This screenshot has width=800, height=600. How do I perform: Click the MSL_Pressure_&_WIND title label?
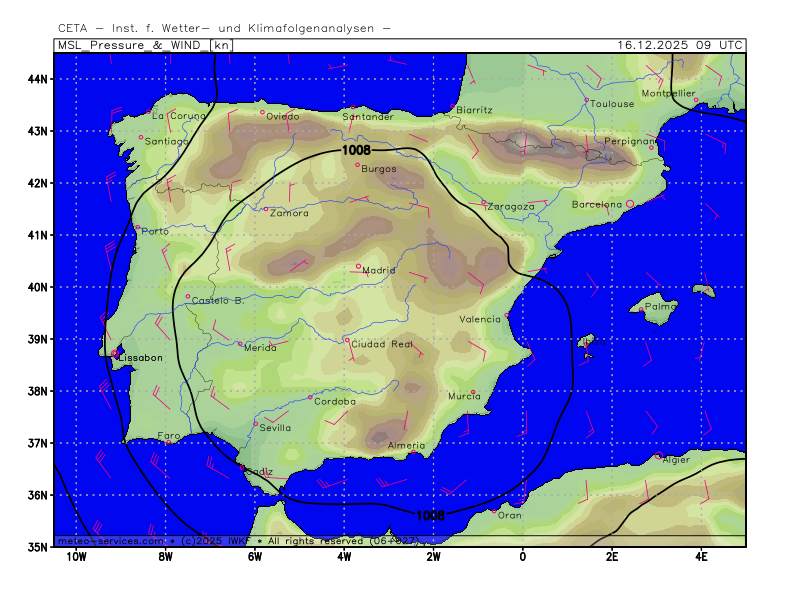(x=144, y=45)
